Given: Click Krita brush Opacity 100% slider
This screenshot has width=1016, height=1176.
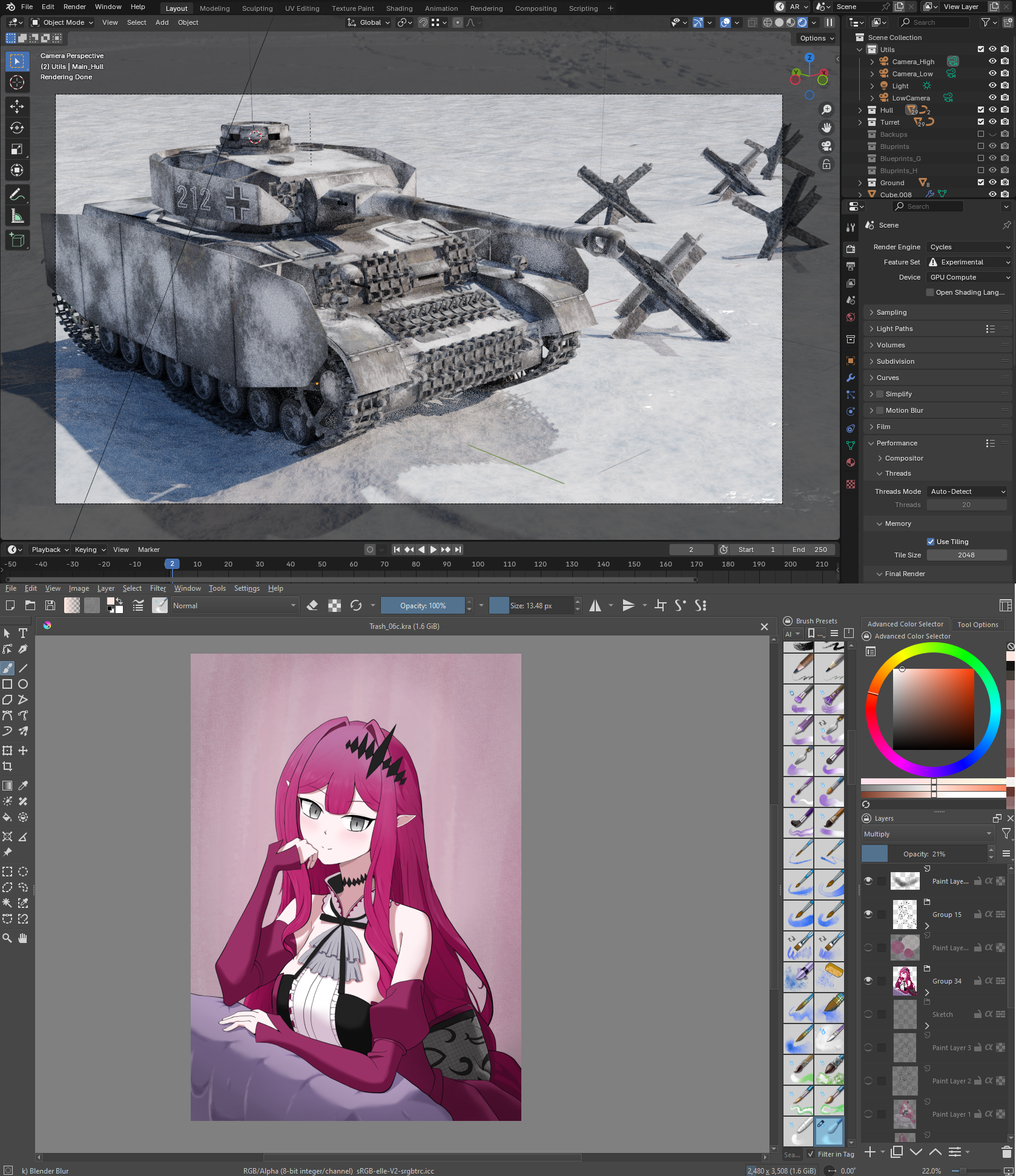Looking at the screenshot, I should click(423, 605).
